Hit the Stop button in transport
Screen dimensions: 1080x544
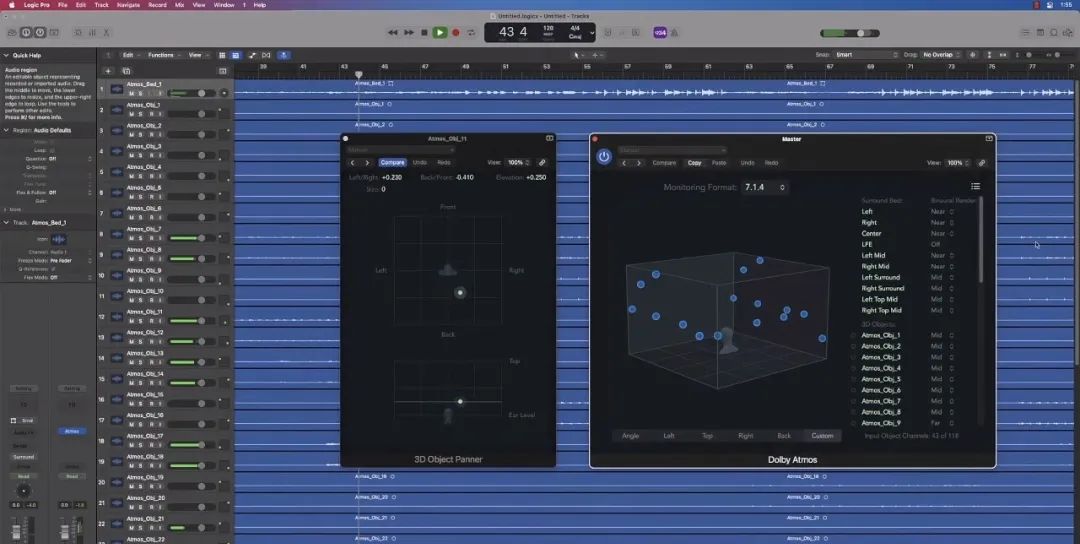click(424, 32)
